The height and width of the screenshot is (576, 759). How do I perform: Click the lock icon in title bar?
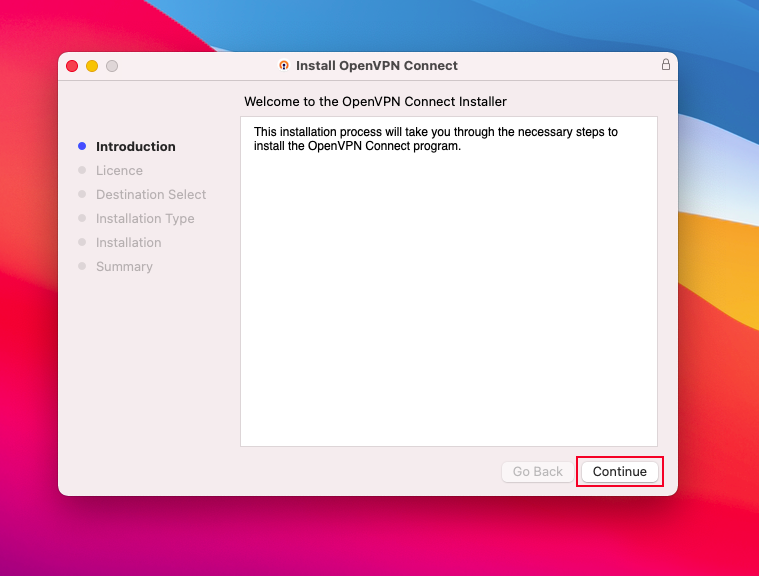click(x=666, y=64)
